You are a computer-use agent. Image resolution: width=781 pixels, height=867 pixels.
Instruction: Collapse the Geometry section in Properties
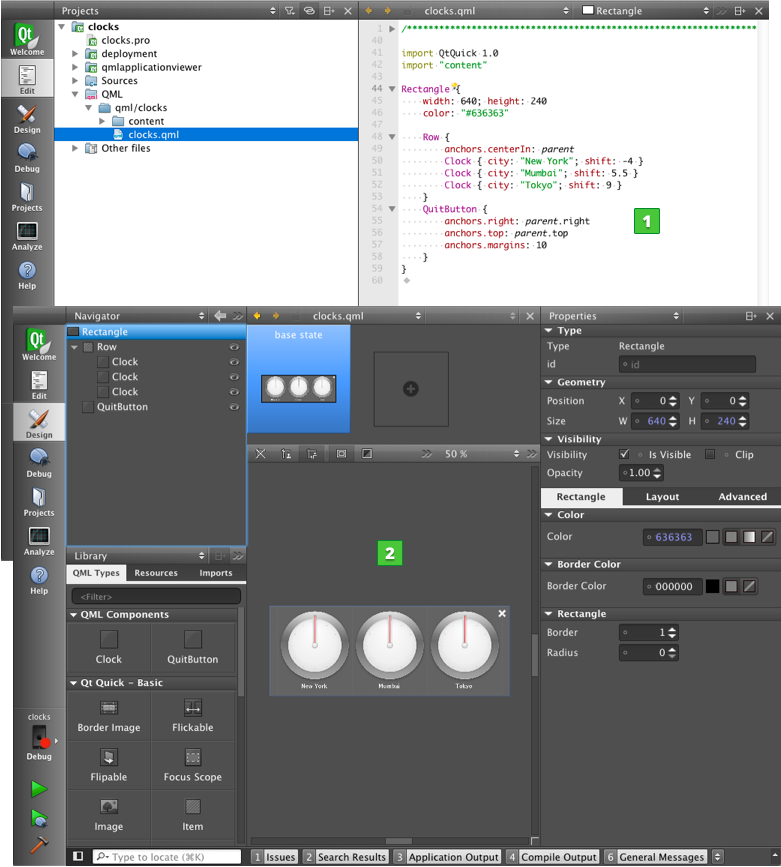pyautogui.click(x=549, y=382)
